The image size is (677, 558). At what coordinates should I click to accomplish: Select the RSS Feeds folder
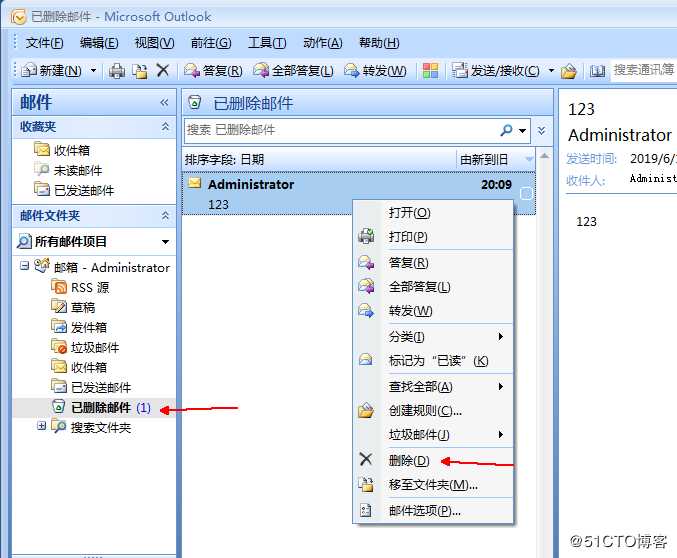click(80, 287)
